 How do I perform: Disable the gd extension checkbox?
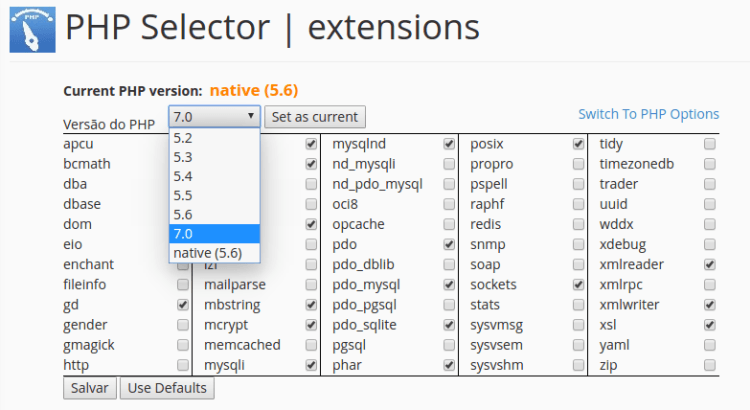coord(183,304)
